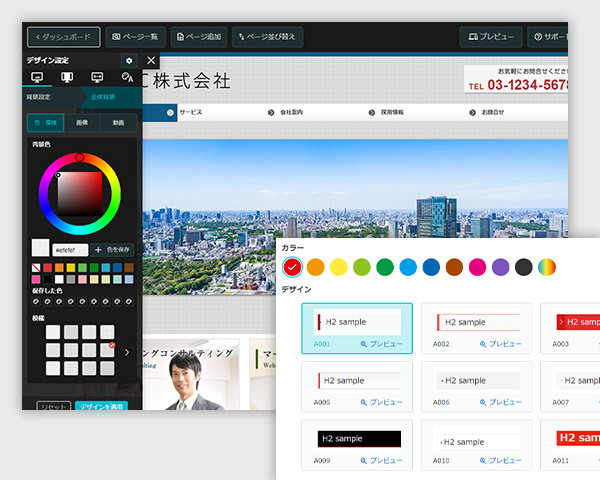Go to 背景設定 breadcrumb step

click(38, 97)
